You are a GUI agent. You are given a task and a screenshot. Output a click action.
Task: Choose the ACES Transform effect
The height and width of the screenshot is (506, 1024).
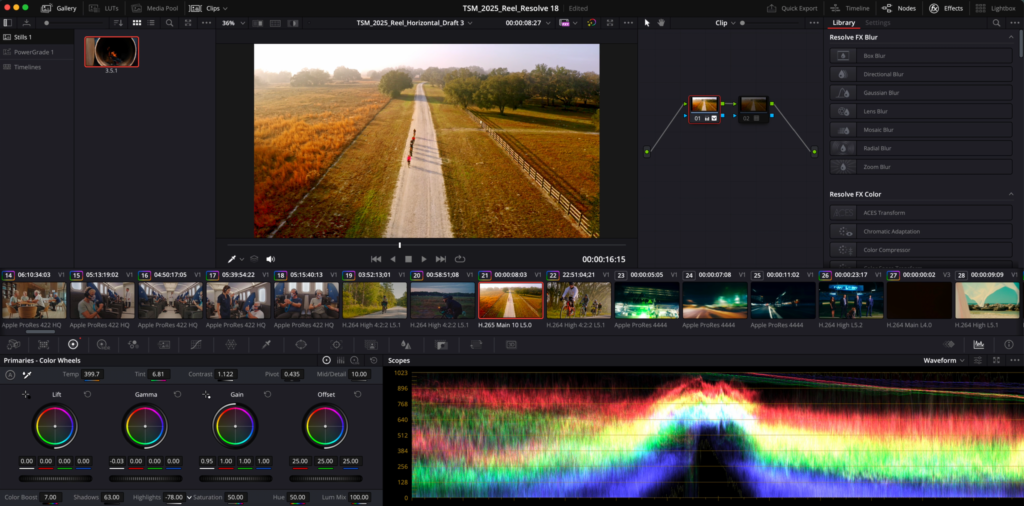click(x=921, y=213)
